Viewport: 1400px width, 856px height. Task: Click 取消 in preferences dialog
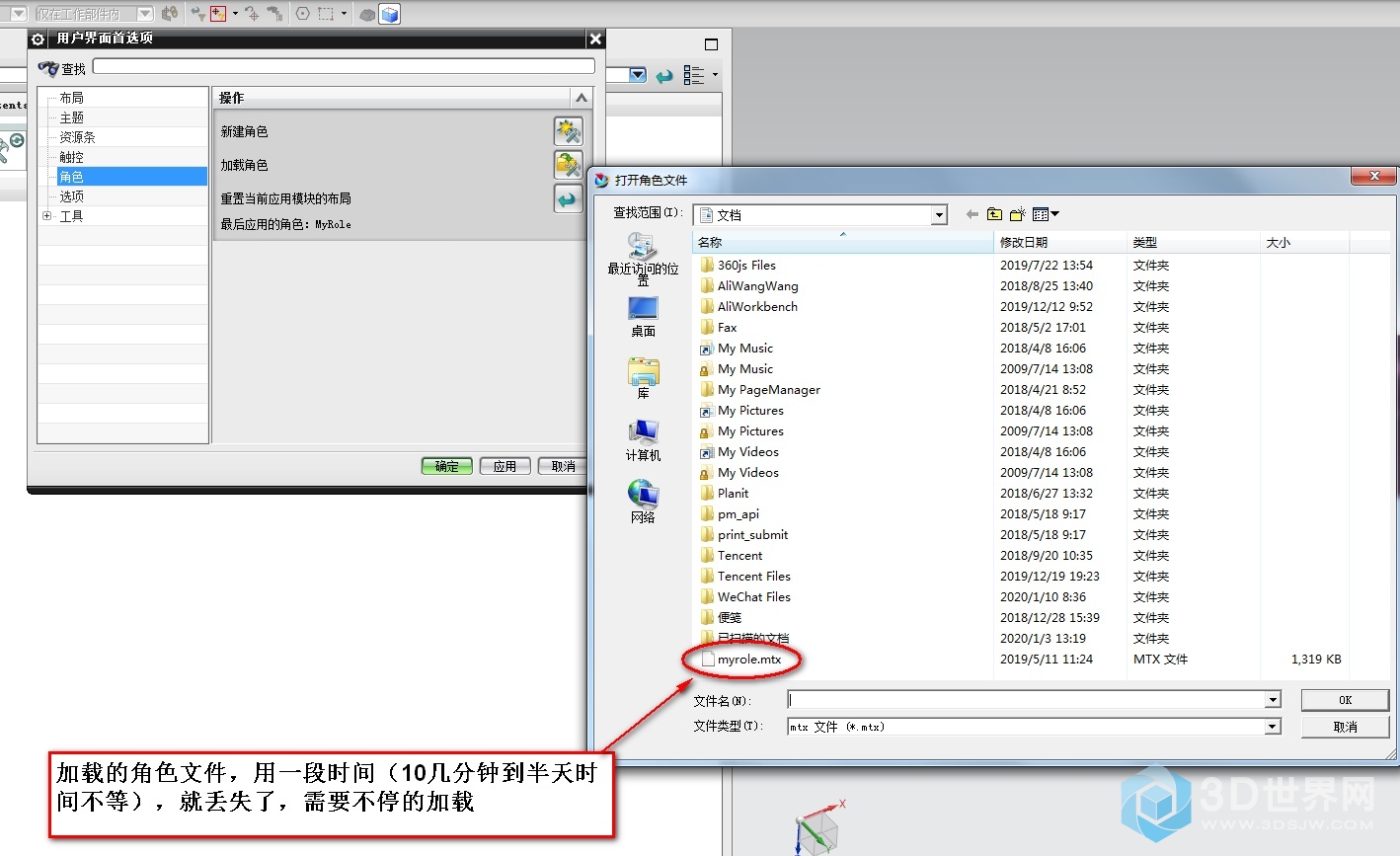[x=563, y=466]
